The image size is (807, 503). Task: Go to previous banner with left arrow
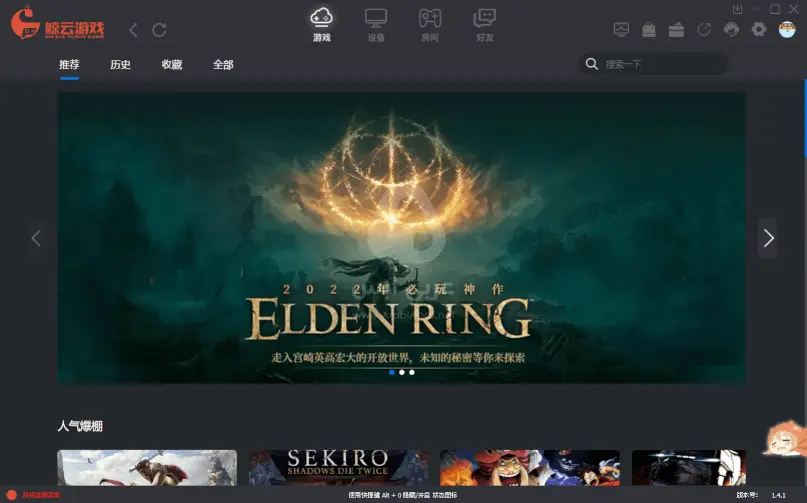(x=37, y=238)
